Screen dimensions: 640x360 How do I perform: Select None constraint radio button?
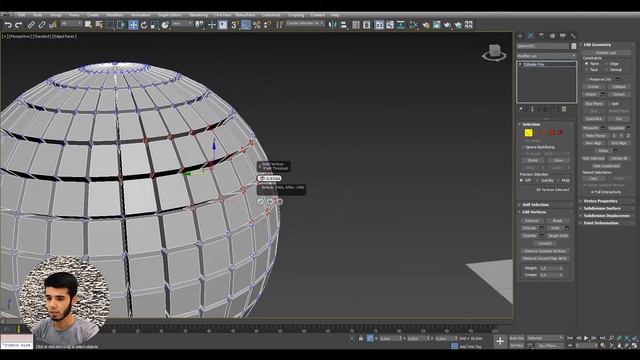(587, 64)
